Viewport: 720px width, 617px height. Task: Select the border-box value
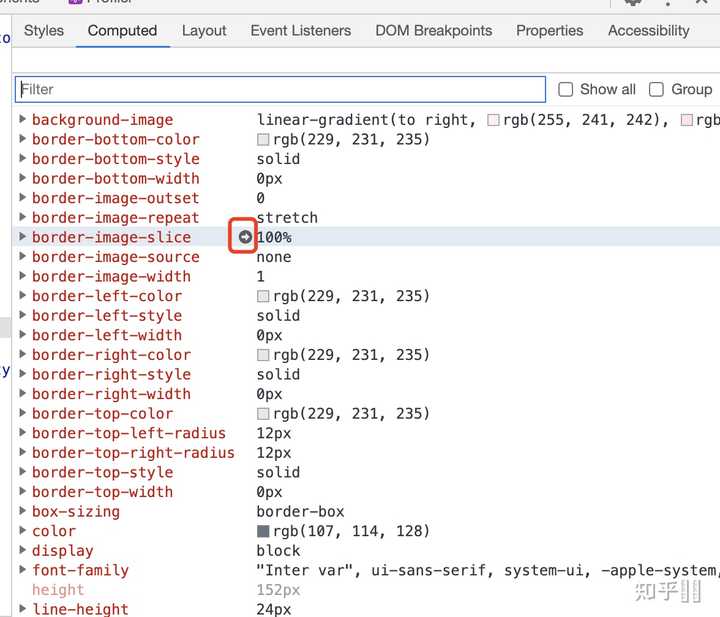coord(300,511)
